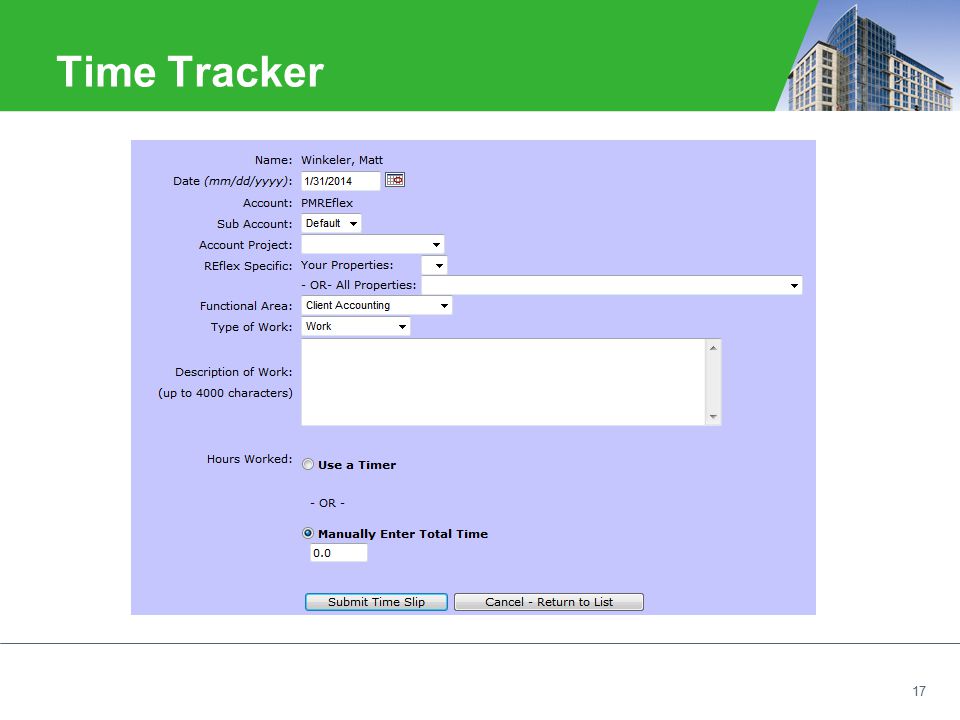The image size is (960, 720).
Task: Click the Submit Time Slip button
Action: pos(377,602)
